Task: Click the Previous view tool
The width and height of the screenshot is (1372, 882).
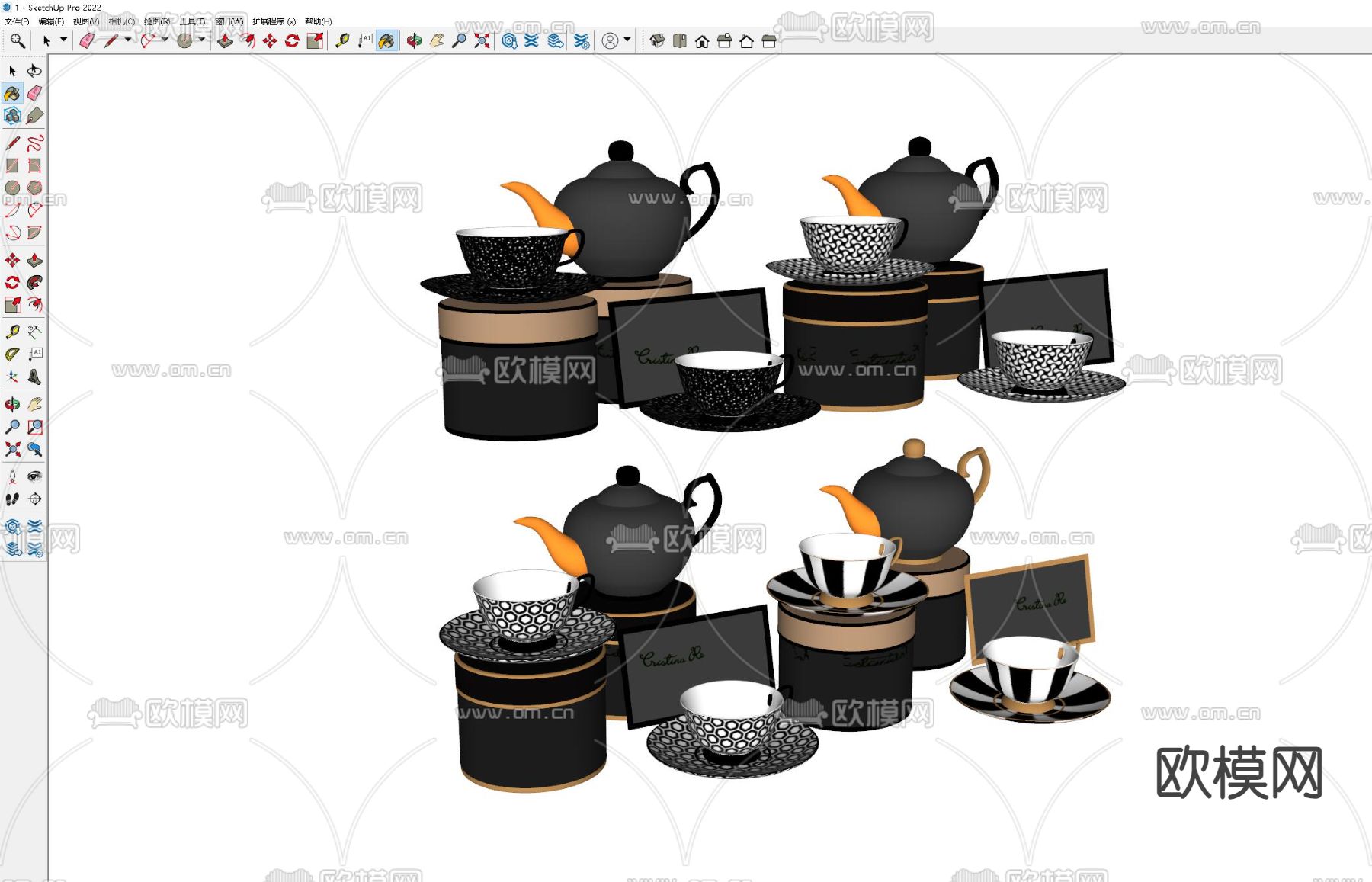Action: click(x=34, y=449)
